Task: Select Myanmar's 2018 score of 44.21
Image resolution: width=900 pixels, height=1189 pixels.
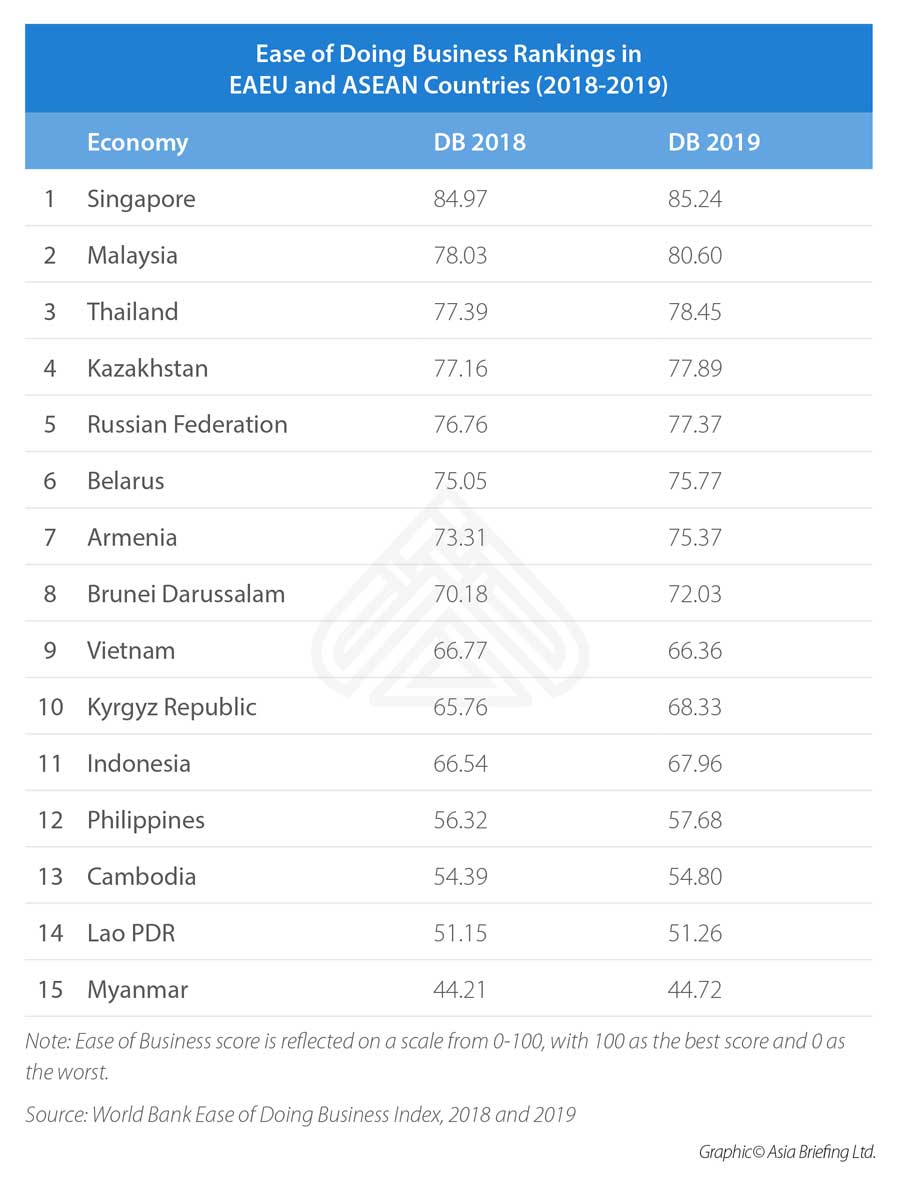Action: click(x=460, y=990)
